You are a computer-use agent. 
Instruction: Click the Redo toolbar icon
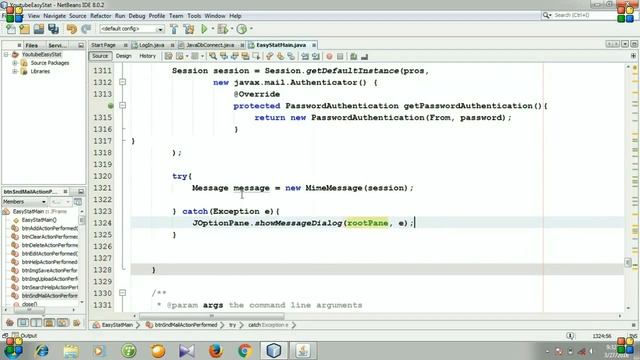tap(86, 29)
